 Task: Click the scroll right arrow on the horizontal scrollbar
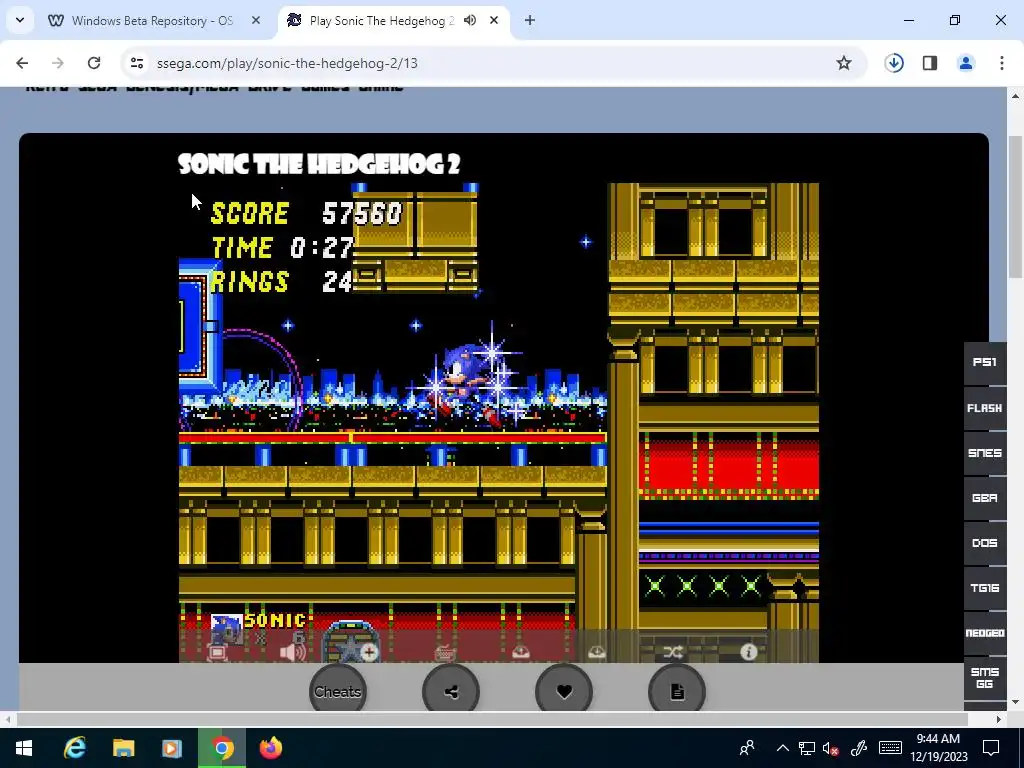pos(998,719)
